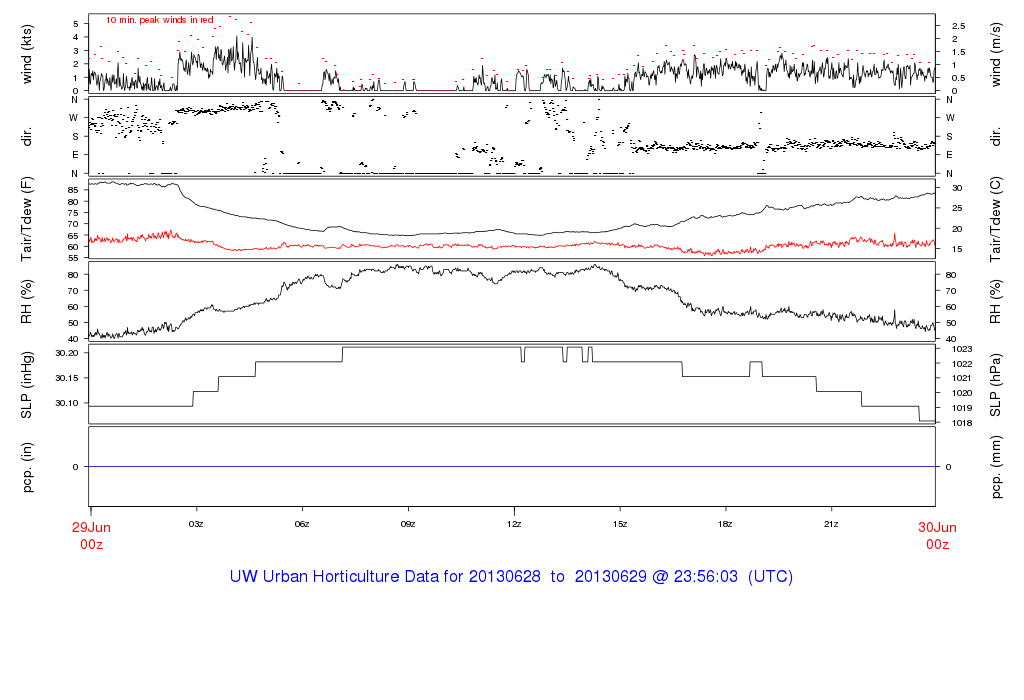
Task: Click the '29Jun' start date label
Action: click(91, 528)
